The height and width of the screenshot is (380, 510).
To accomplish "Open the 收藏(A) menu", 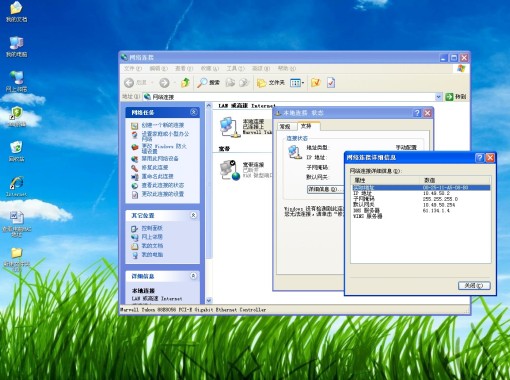I will [210, 68].
